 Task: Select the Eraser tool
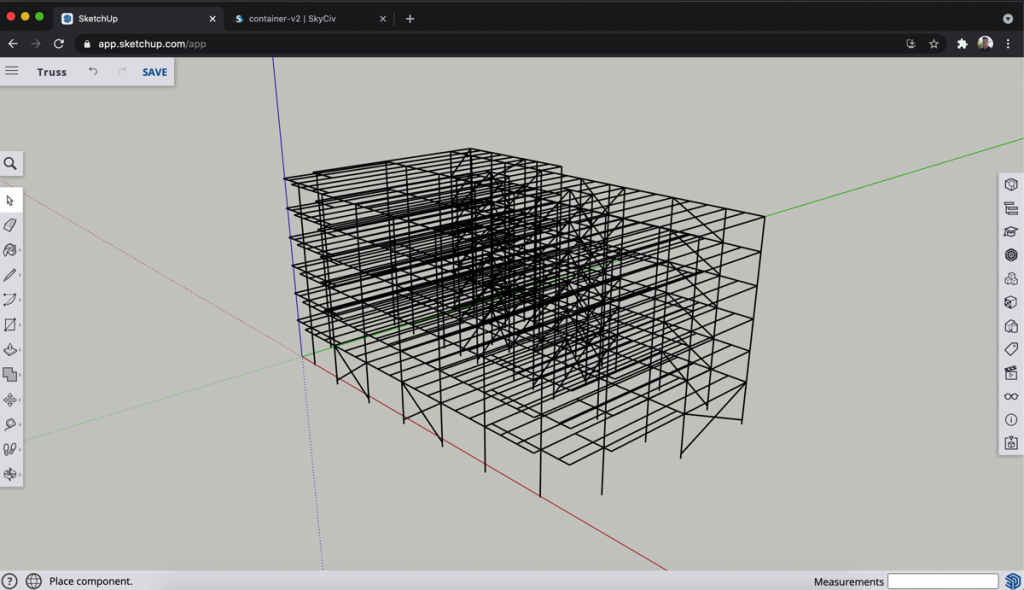point(10,225)
